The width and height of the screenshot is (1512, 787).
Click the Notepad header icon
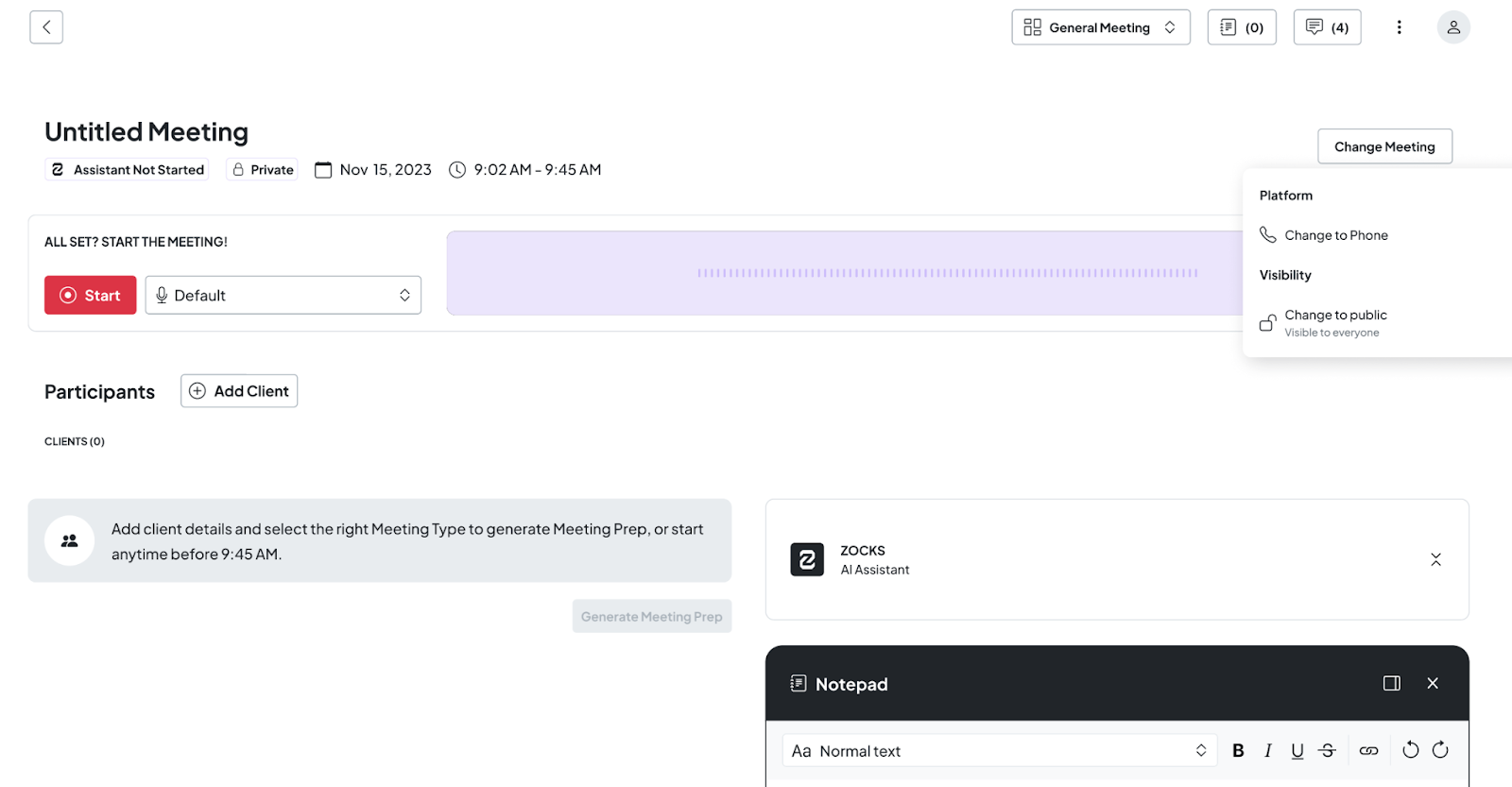pos(799,683)
